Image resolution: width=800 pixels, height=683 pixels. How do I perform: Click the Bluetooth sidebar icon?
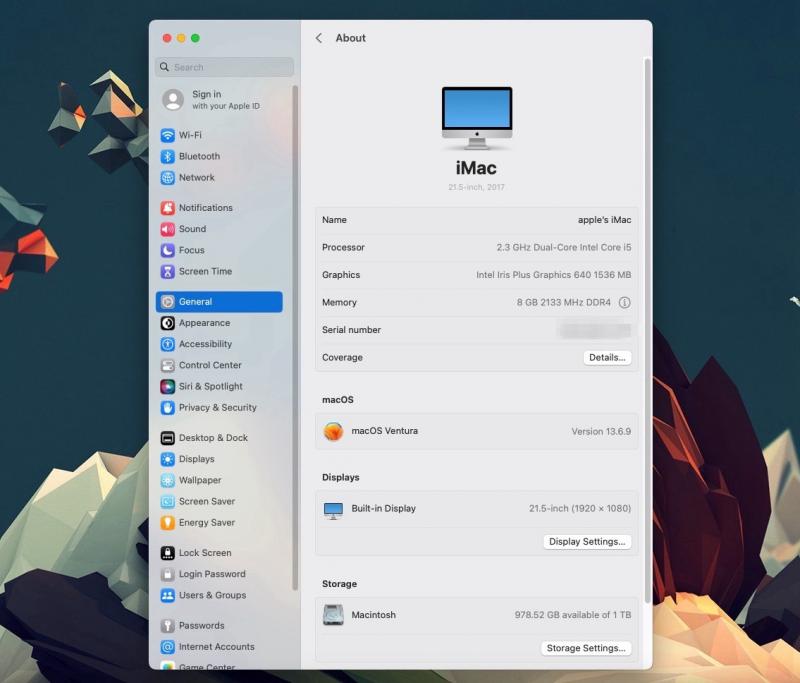pos(167,157)
